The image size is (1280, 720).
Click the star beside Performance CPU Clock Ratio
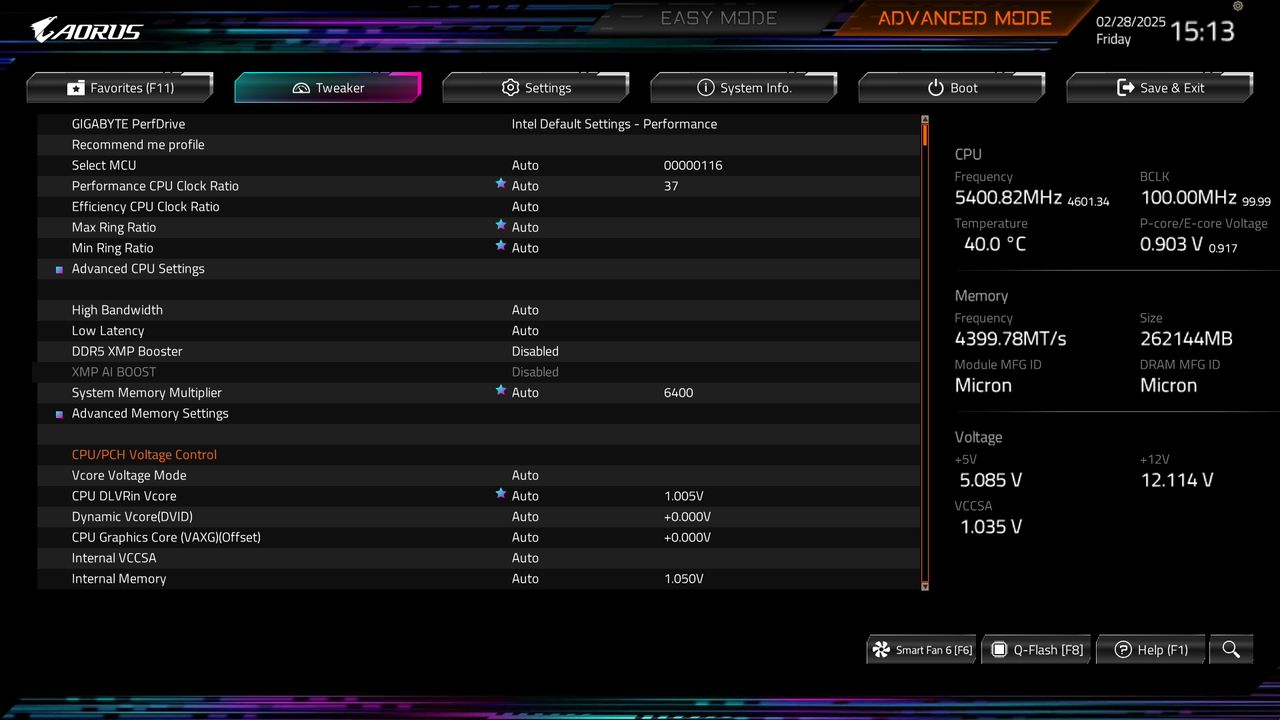pos(501,185)
